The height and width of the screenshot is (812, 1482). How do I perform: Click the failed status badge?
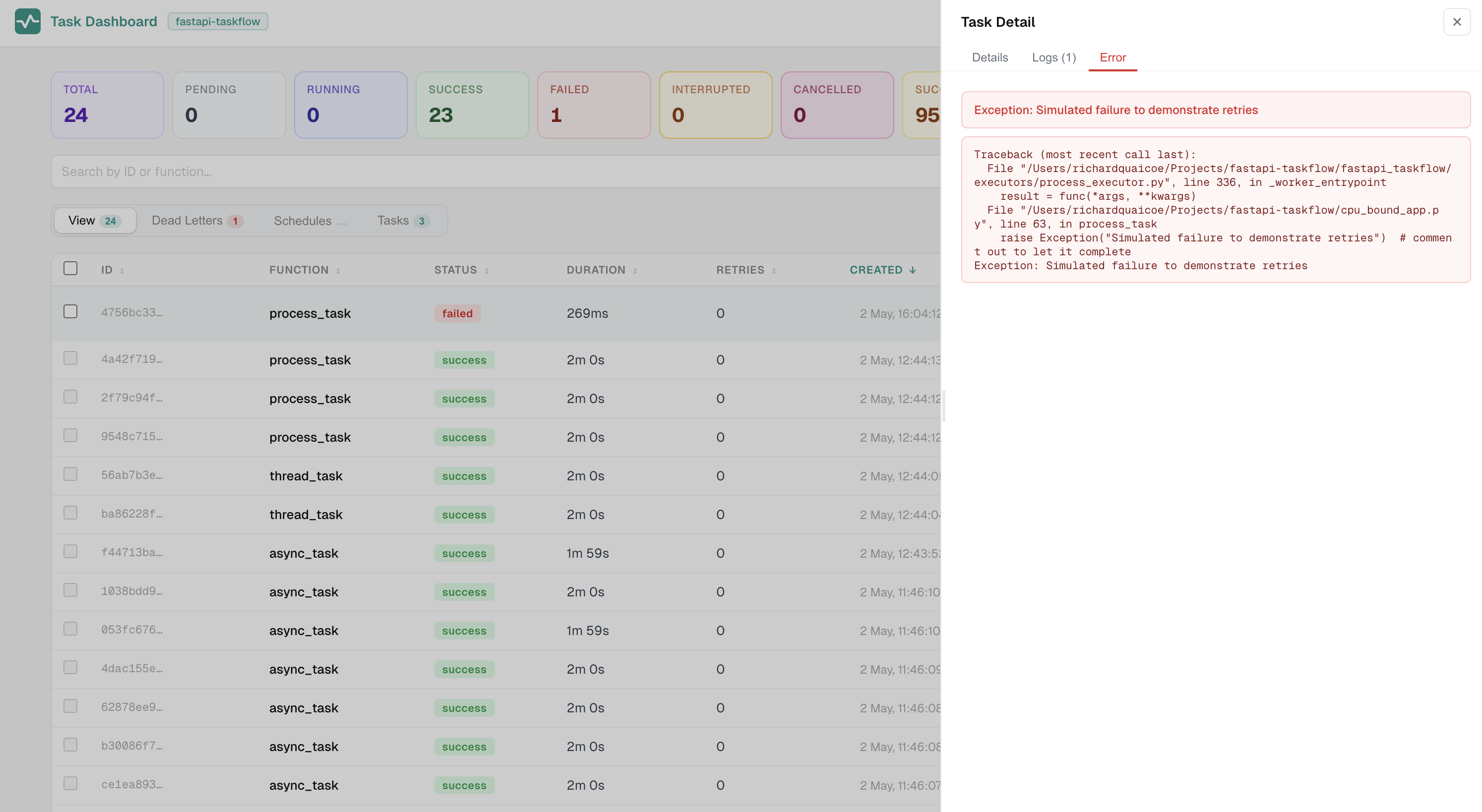[x=457, y=313]
